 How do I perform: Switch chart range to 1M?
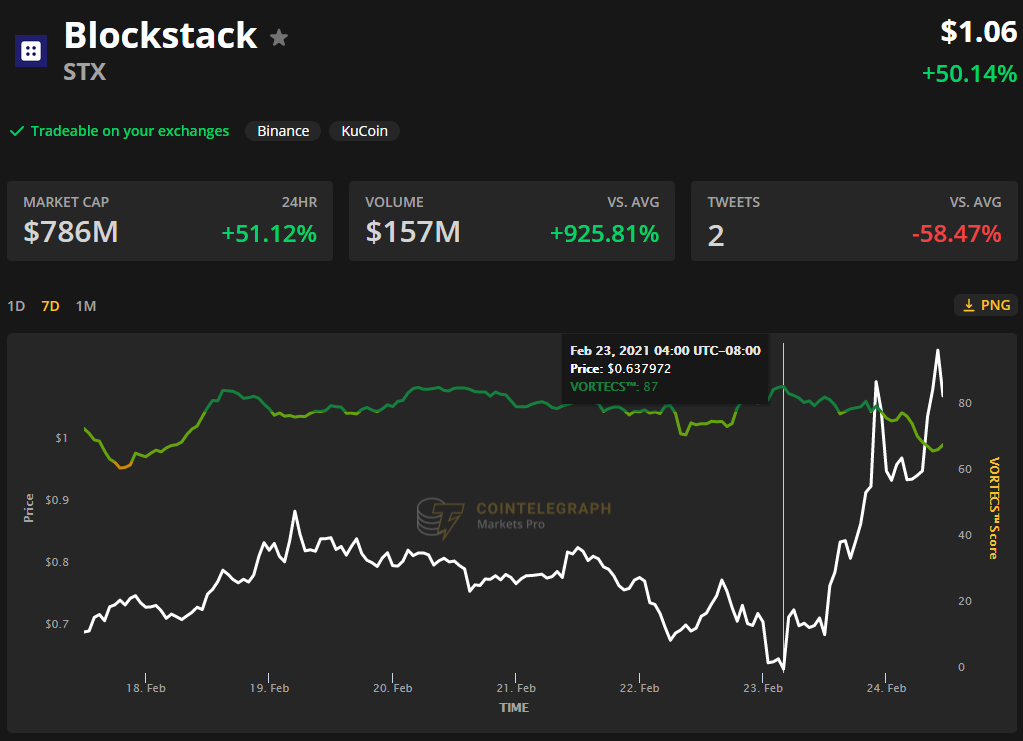pyautogui.click(x=85, y=306)
